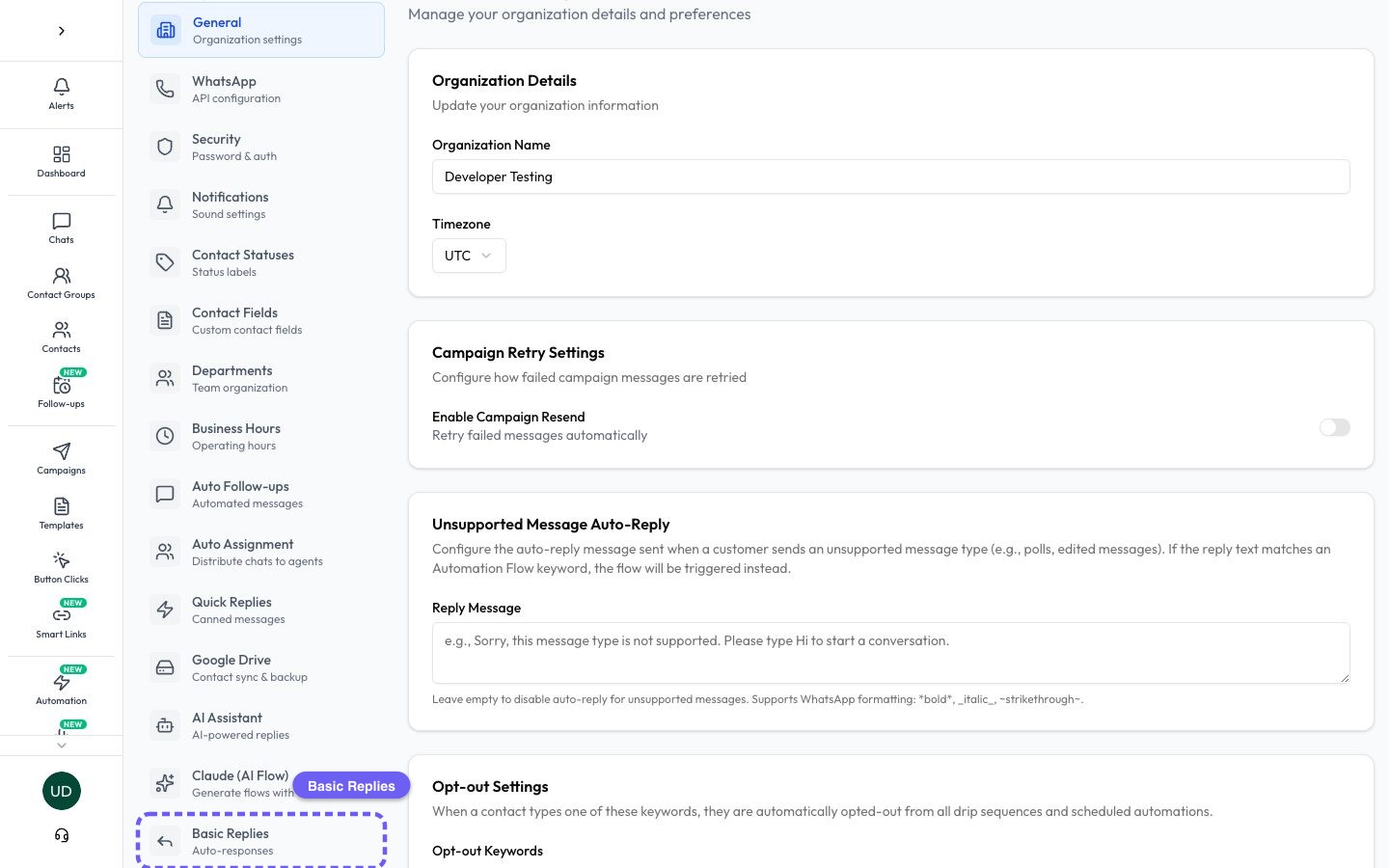Open WhatsApp API configuration settings
This screenshot has width=1389, height=868.
261,89
